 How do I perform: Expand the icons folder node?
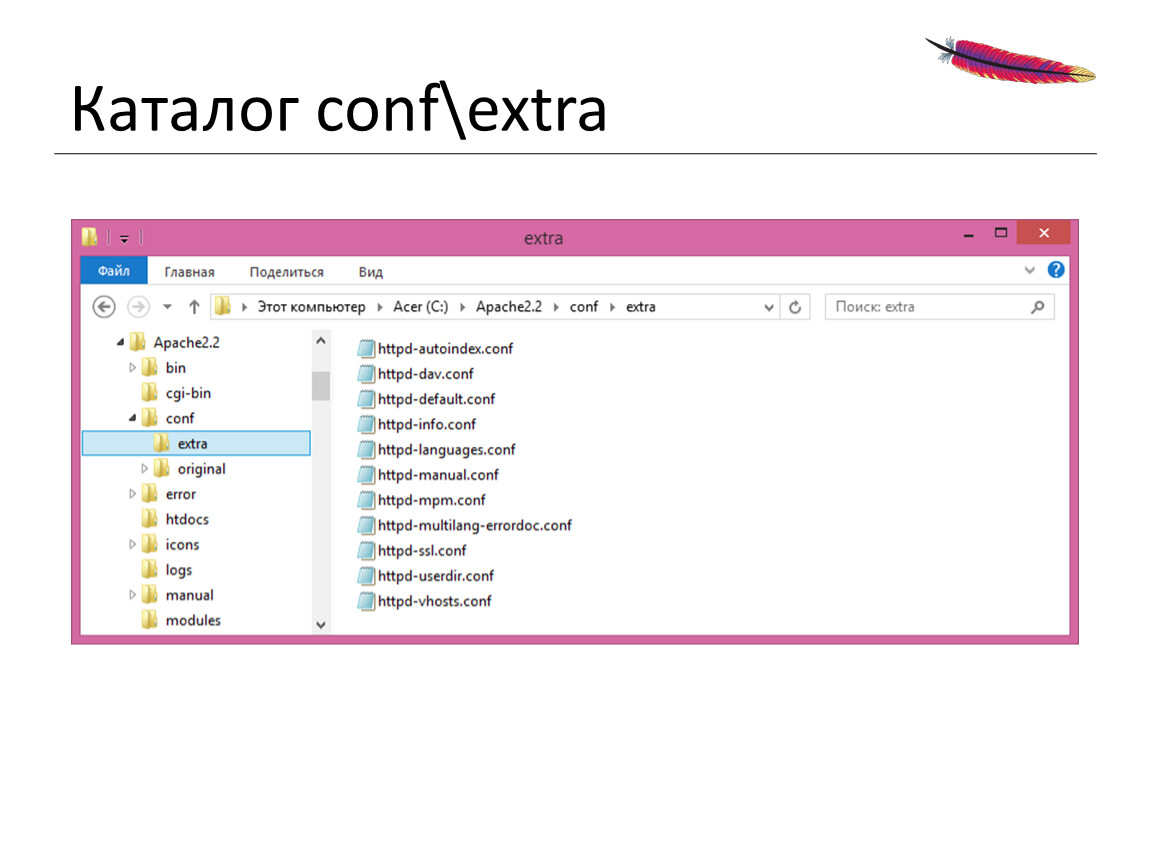[x=133, y=545]
